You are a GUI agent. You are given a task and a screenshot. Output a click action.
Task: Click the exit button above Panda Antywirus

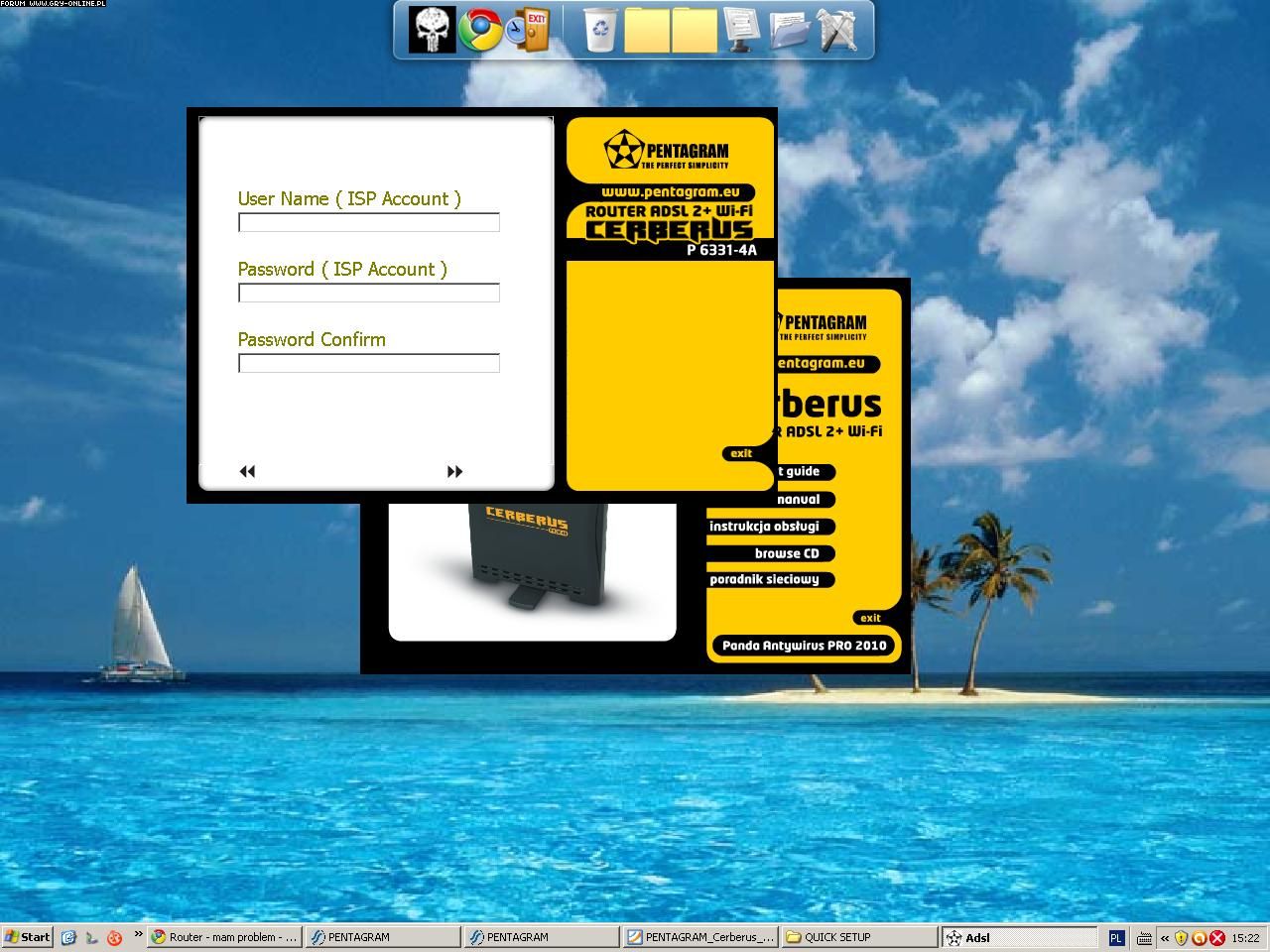pos(870,618)
